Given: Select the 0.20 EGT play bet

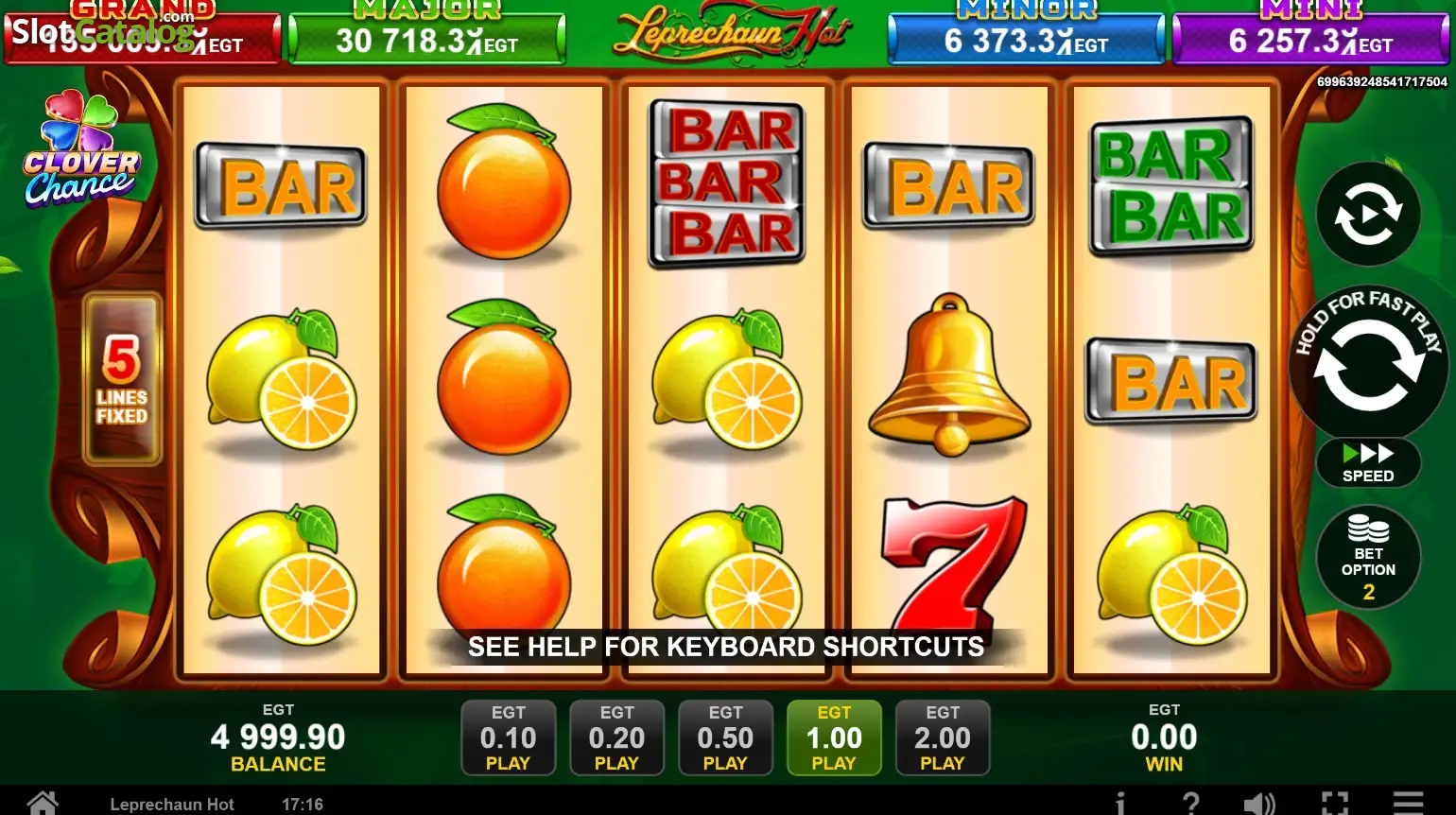Looking at the screenshot, I should 616,737.
